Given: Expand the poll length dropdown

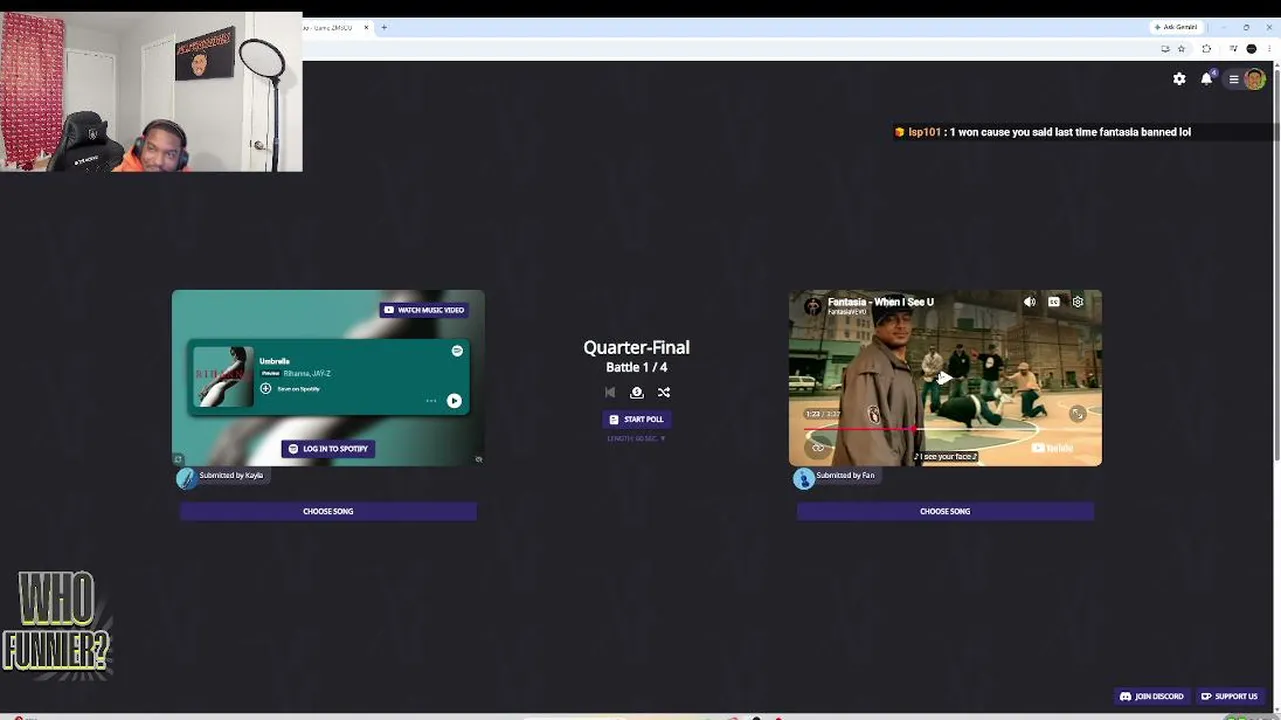Looking at the screenshot, I should pos(636,439).
